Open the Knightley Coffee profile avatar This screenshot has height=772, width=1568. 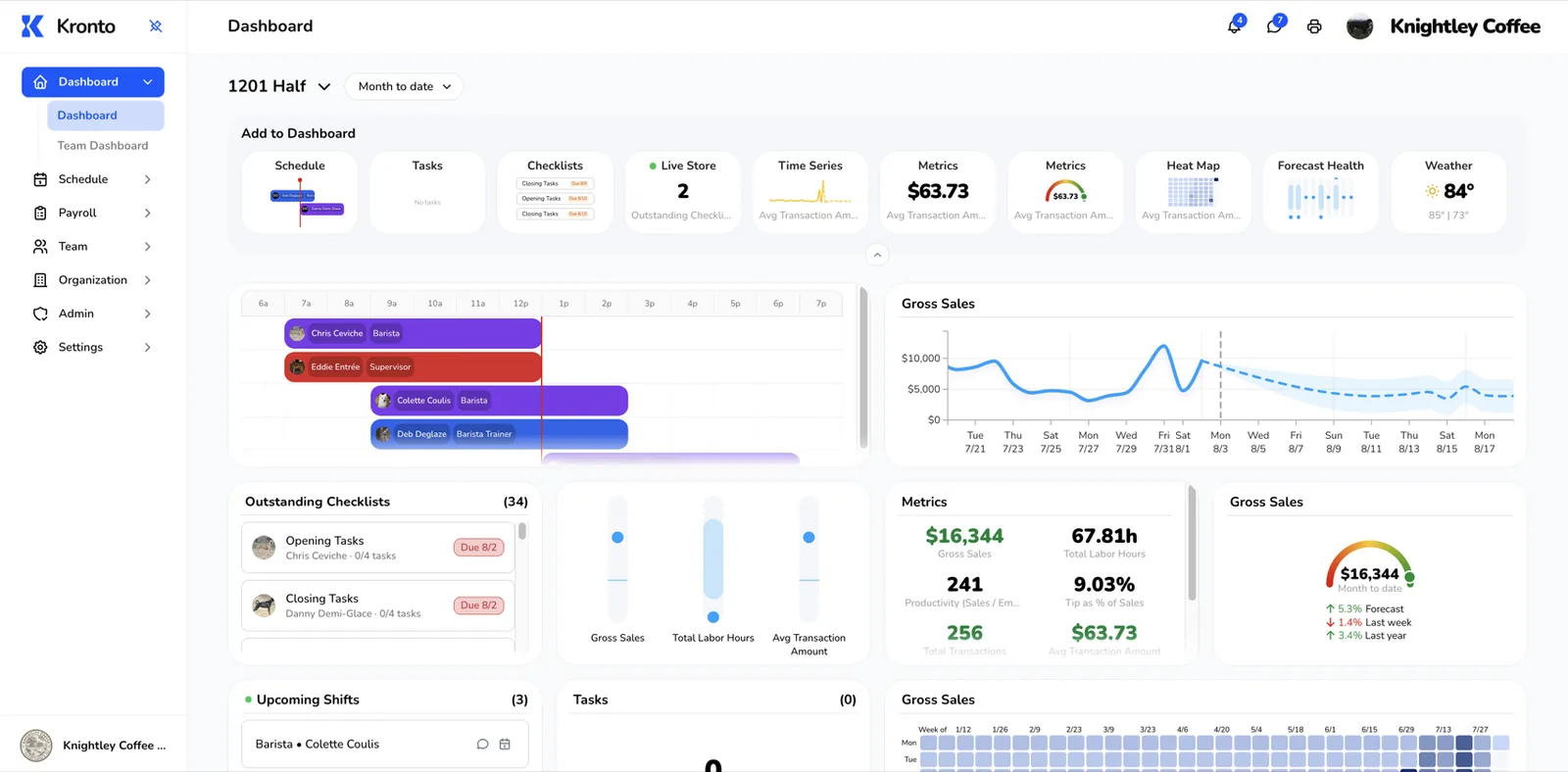tap(1359, 26)
